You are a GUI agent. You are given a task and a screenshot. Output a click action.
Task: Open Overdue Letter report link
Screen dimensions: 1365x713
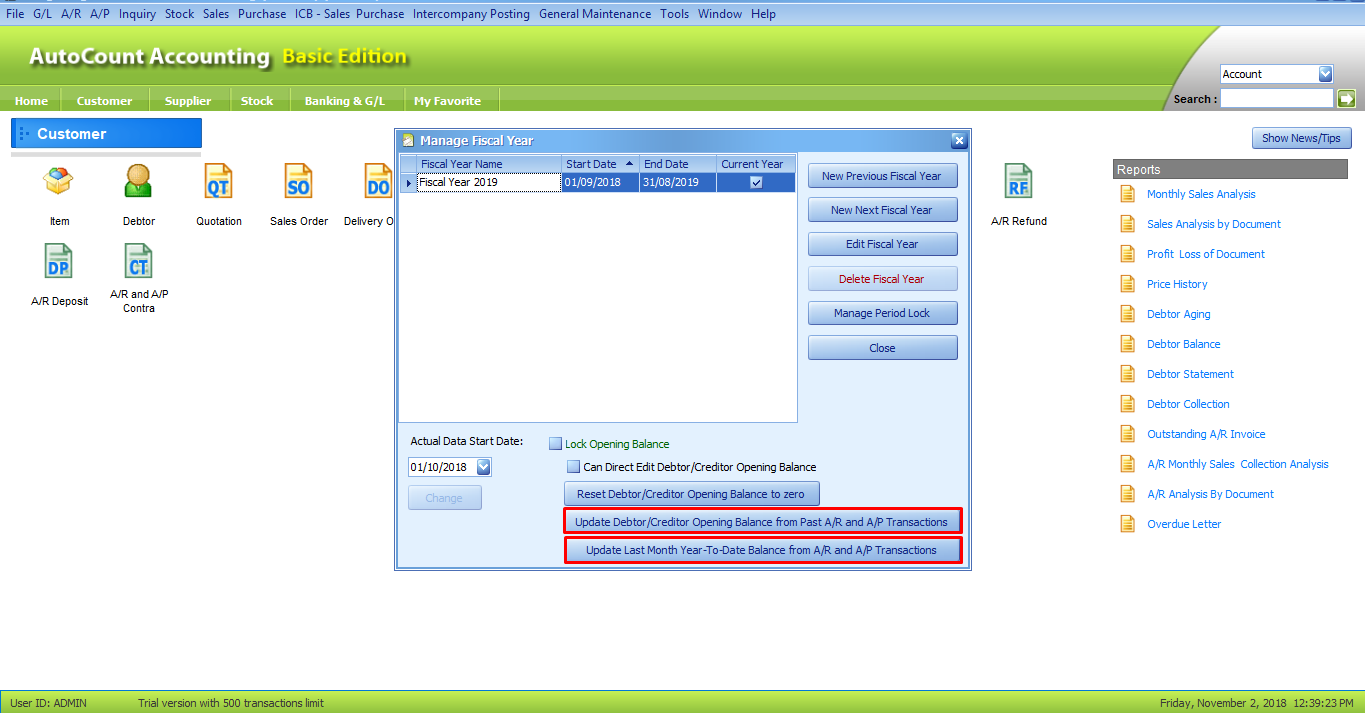point(1184,524)
